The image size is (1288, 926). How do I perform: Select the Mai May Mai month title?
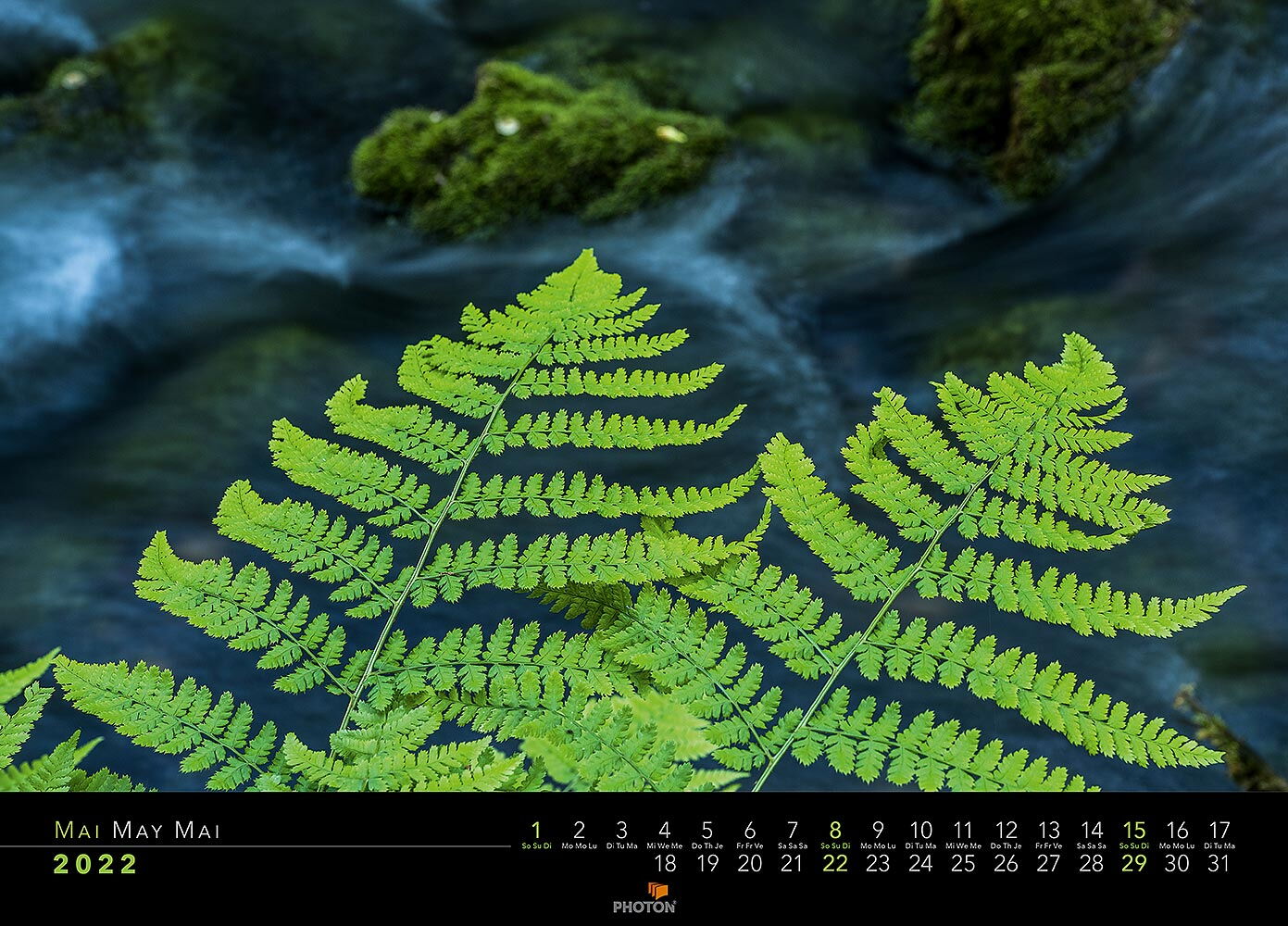[x=138, y=830]
